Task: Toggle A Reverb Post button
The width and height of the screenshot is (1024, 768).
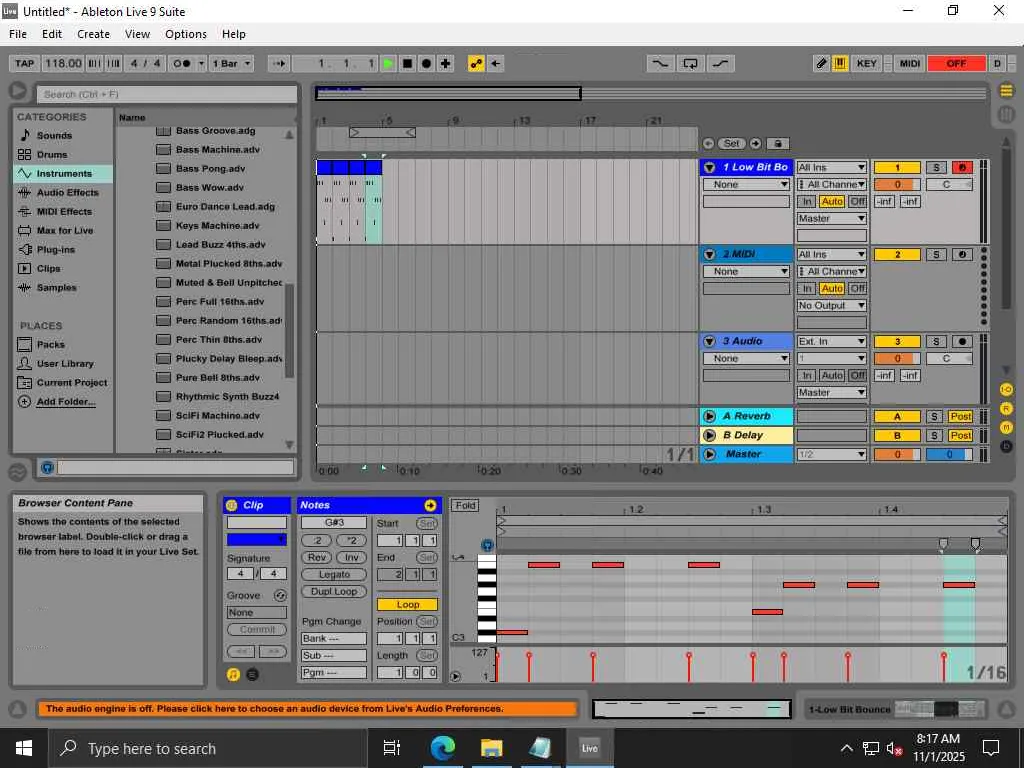Action: pos(960,416)
